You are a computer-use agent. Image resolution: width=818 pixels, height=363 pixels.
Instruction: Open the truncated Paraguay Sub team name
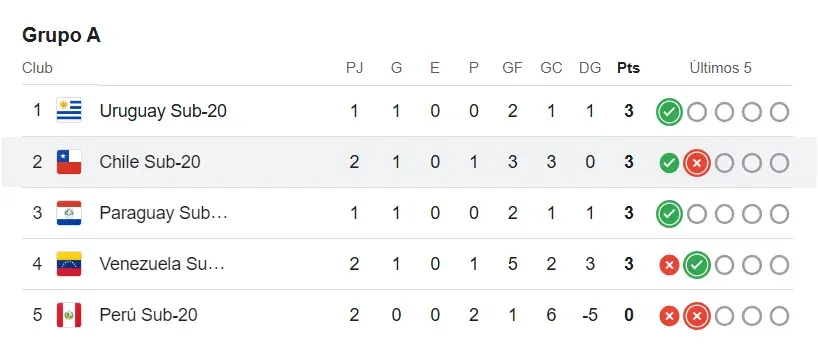(x=163, y=213)
